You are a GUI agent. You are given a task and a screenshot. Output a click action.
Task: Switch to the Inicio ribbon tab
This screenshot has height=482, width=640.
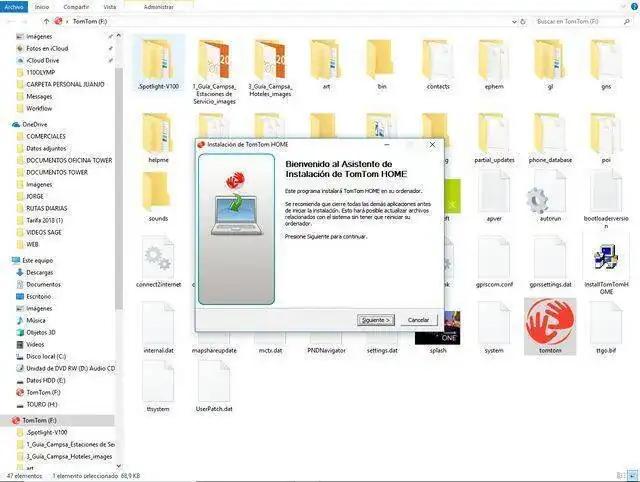click(x=42, y=7)
